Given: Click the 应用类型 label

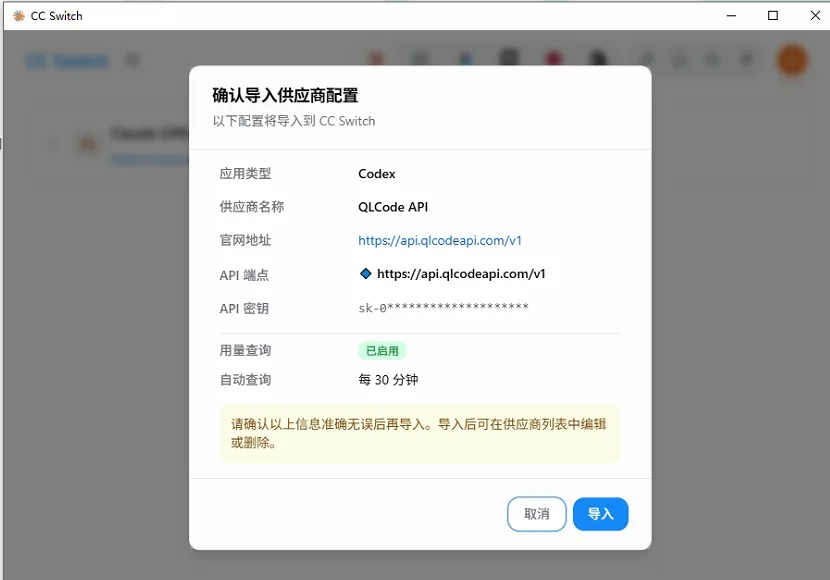Looking at the screenshot, I should pyautogui.click(x=245, y=174).
